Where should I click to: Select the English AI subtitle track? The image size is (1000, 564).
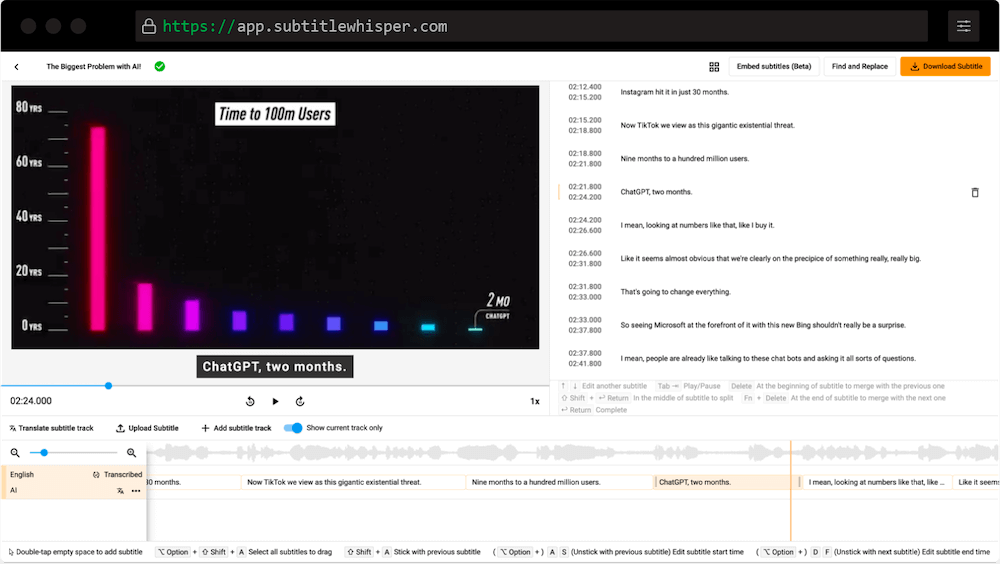pyautogui.click(x=75, y=482)
